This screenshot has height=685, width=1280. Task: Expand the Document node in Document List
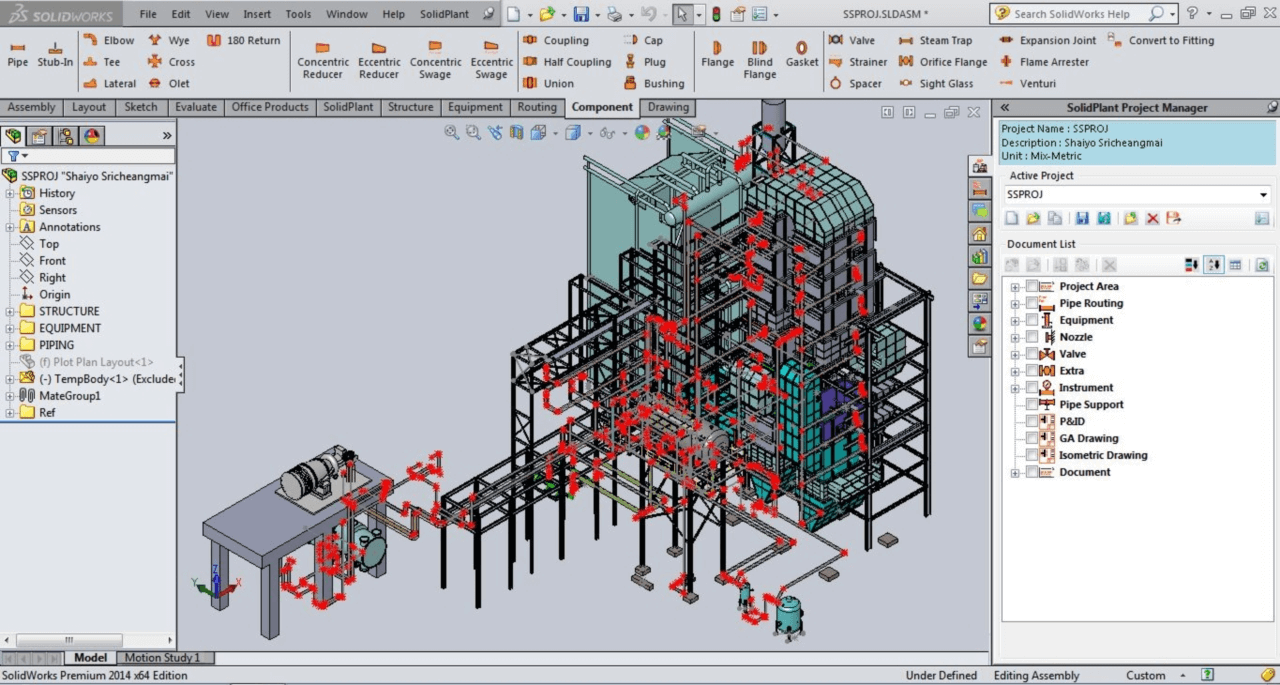click(x=1015, y=472)
